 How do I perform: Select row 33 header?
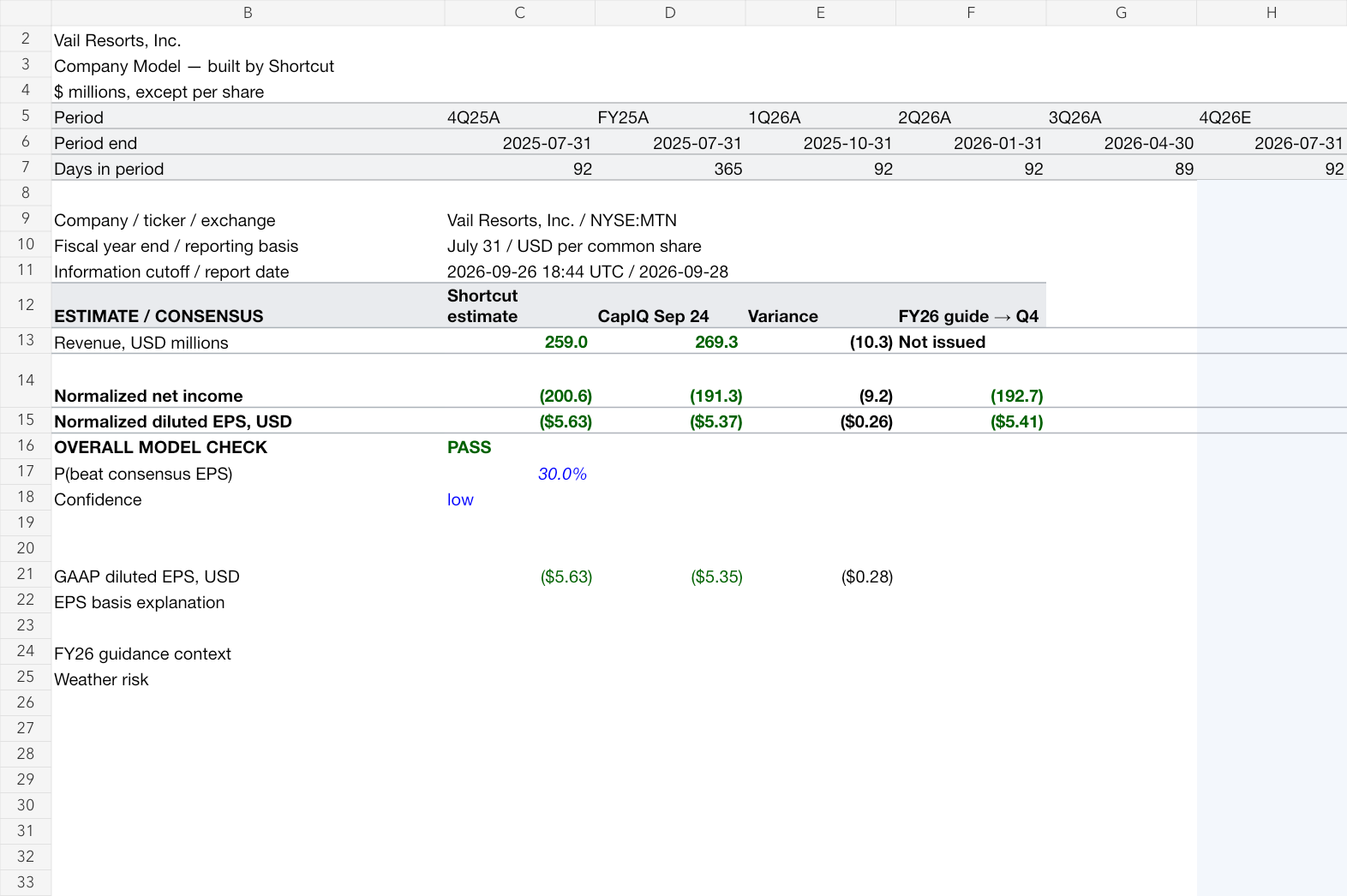click(26, 882)
